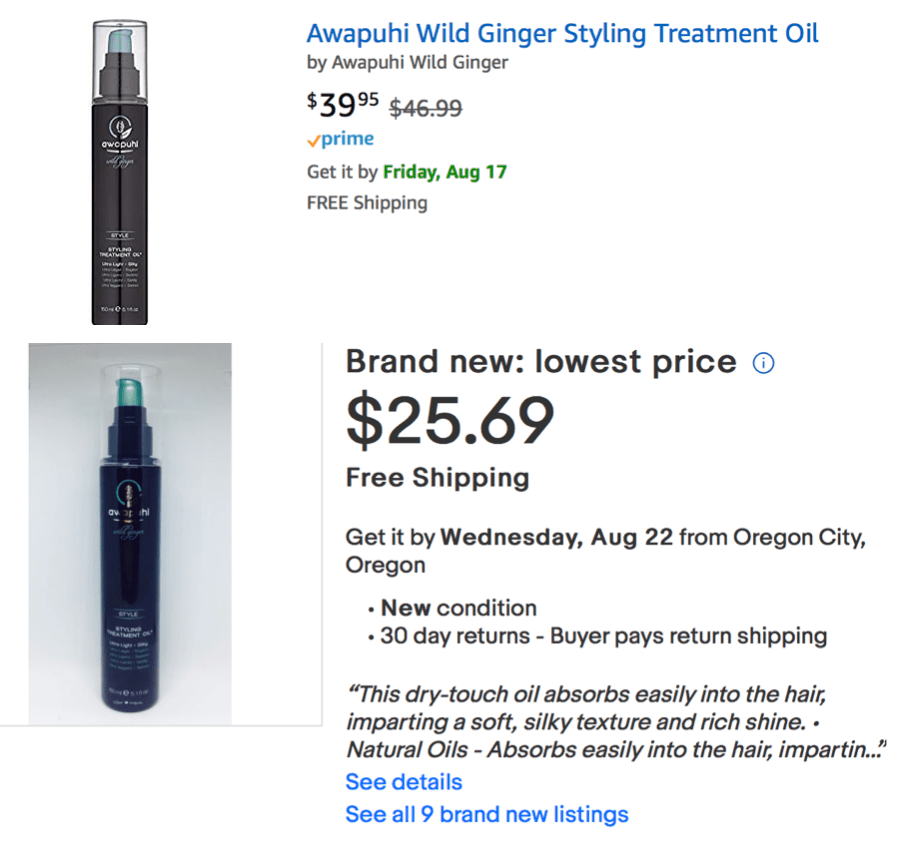Click the 'New condition' bullet item
This screenshot has height=852, width=910.
click(458, 607)
